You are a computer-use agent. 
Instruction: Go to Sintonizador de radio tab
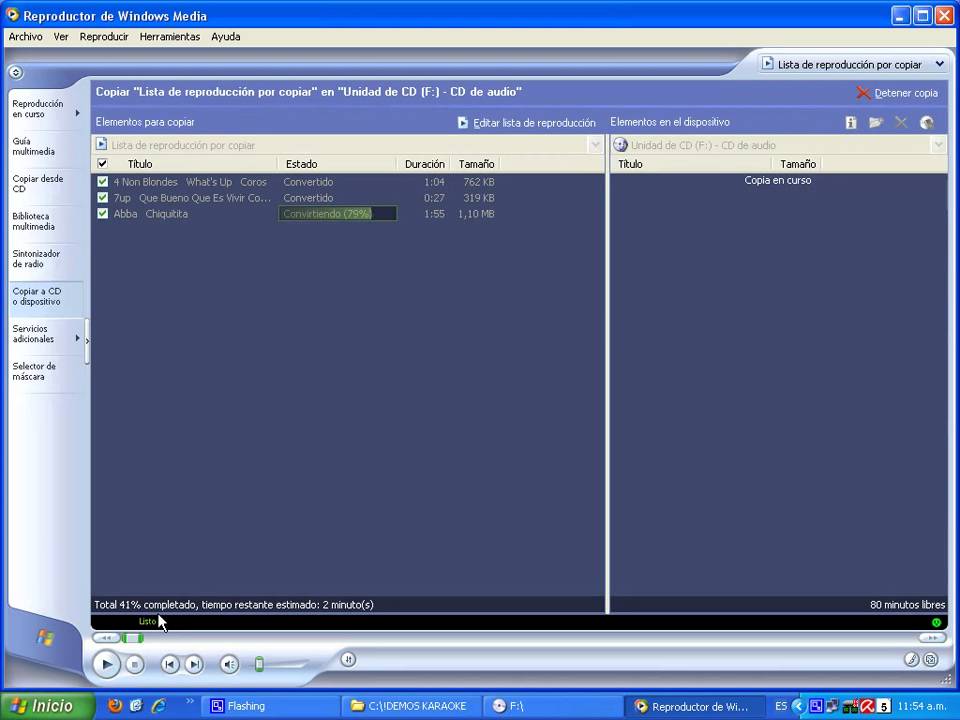tap(46, 258)
